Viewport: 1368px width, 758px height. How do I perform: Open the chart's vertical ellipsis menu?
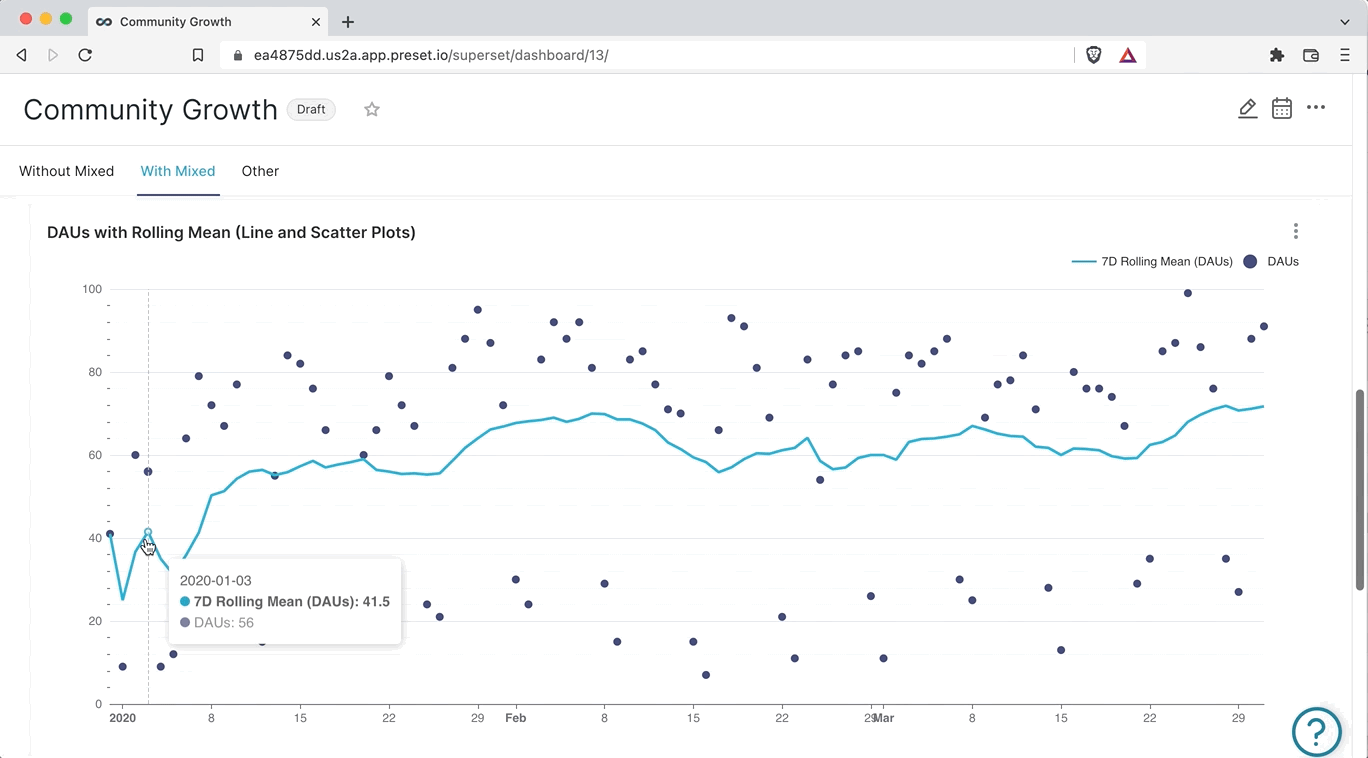pyautogui.click(x=1295, y=232)
